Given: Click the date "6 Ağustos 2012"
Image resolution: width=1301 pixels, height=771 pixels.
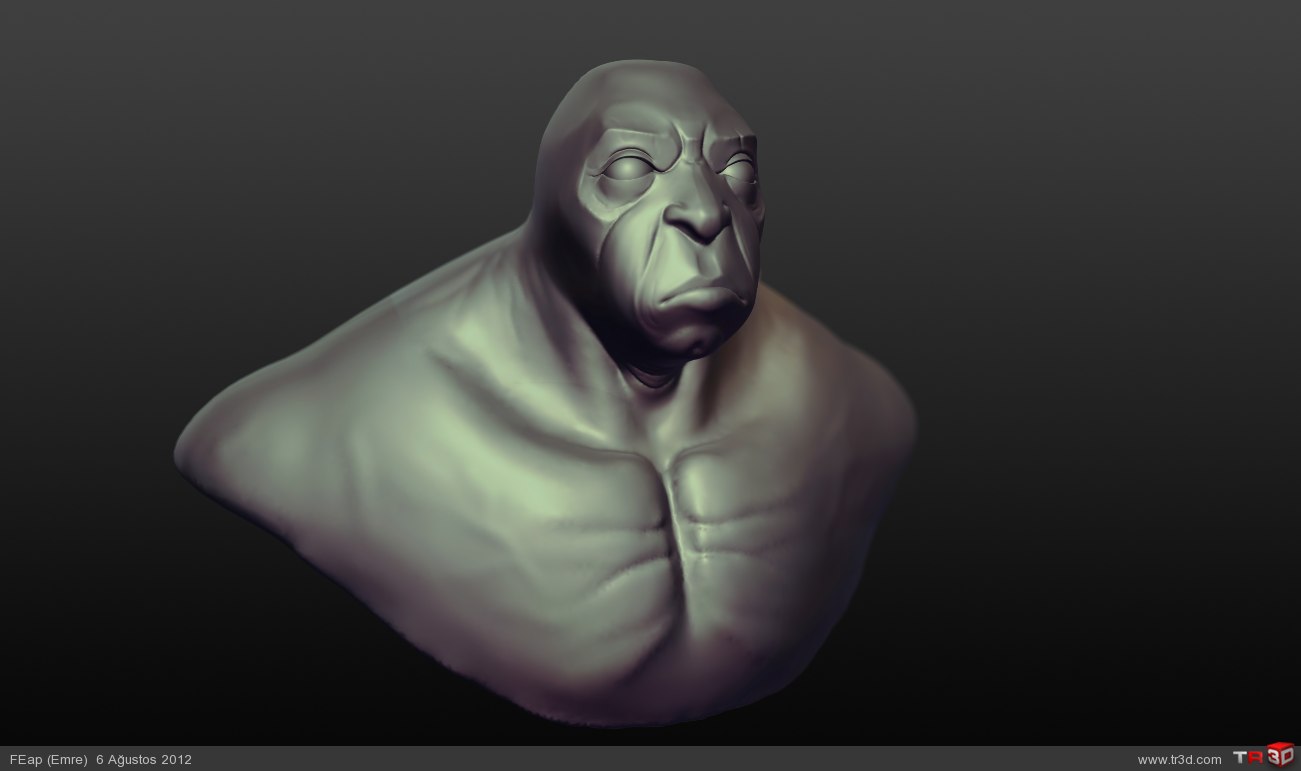Looking at the screenshot, I should coord(144,759).
